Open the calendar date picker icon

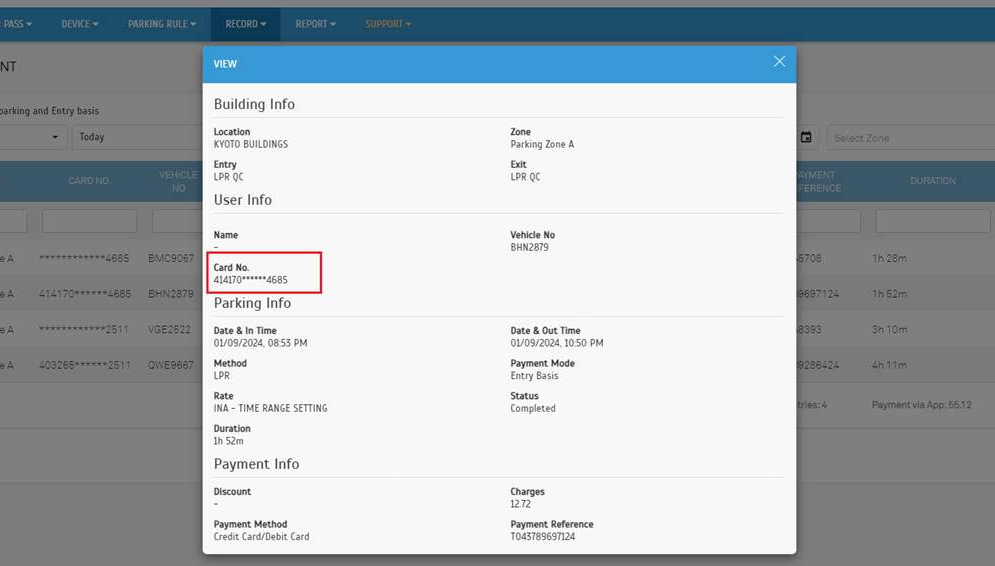point(806,138)
